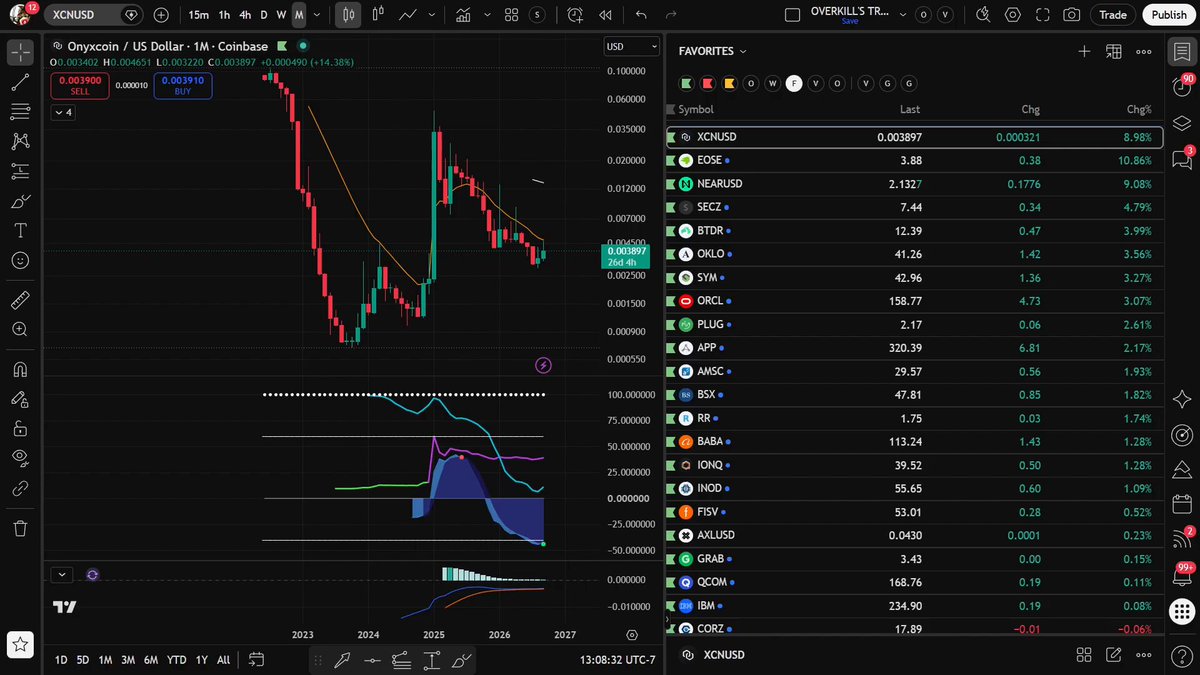Select the 6M date range

(x=150, y=660)
